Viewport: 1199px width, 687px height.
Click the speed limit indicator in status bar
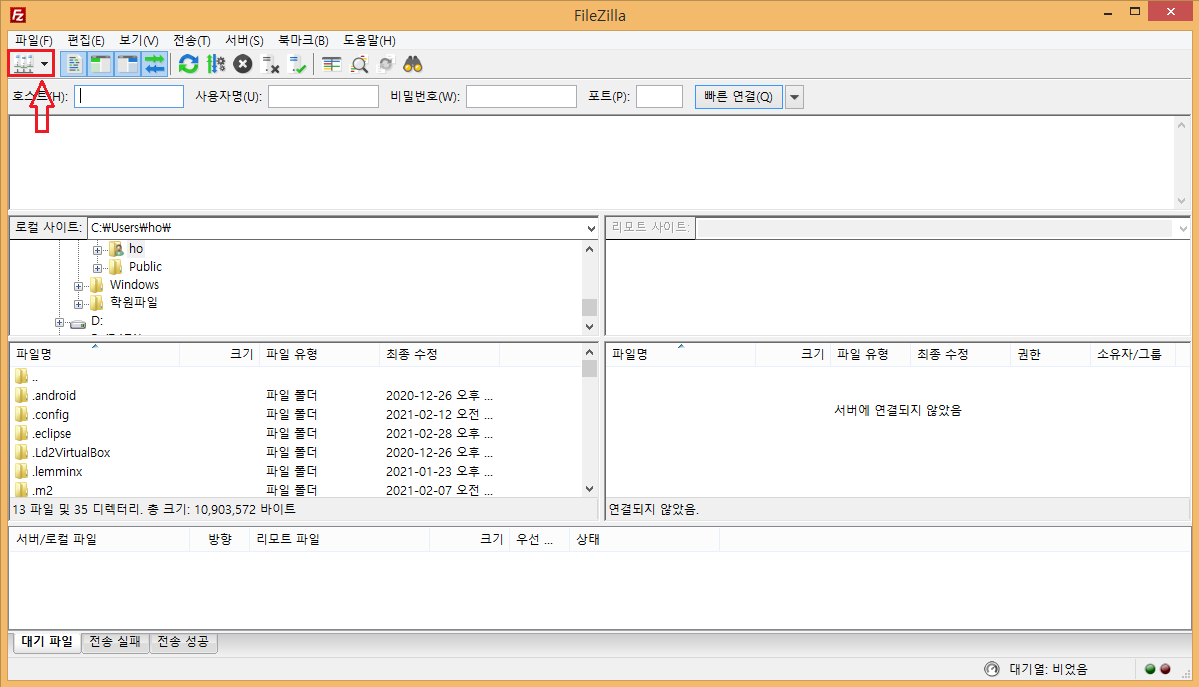(x=992, y=669)
